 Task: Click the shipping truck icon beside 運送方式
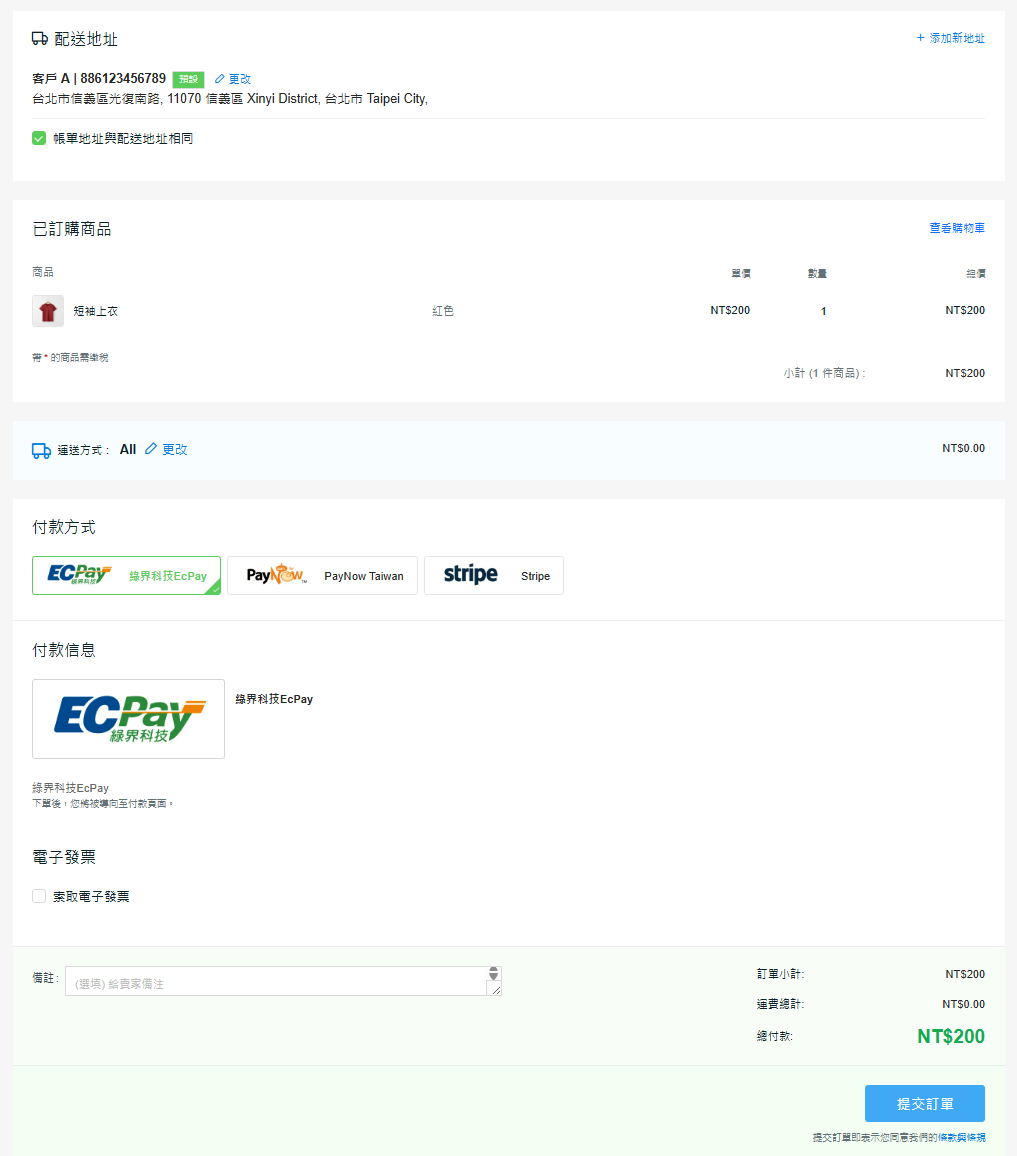41,450
